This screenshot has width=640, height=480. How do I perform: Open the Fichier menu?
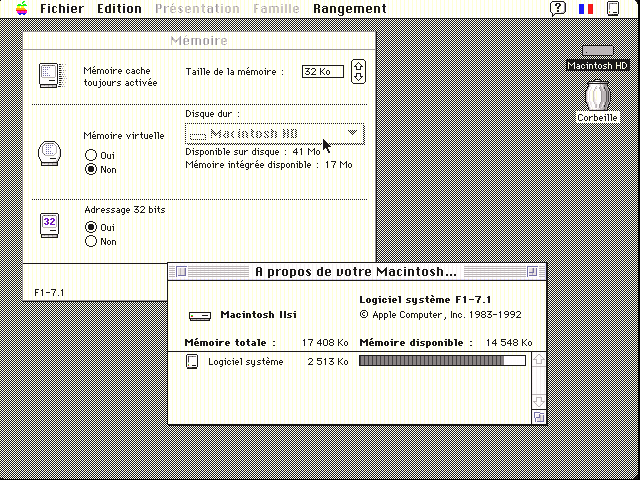[62, 9]
